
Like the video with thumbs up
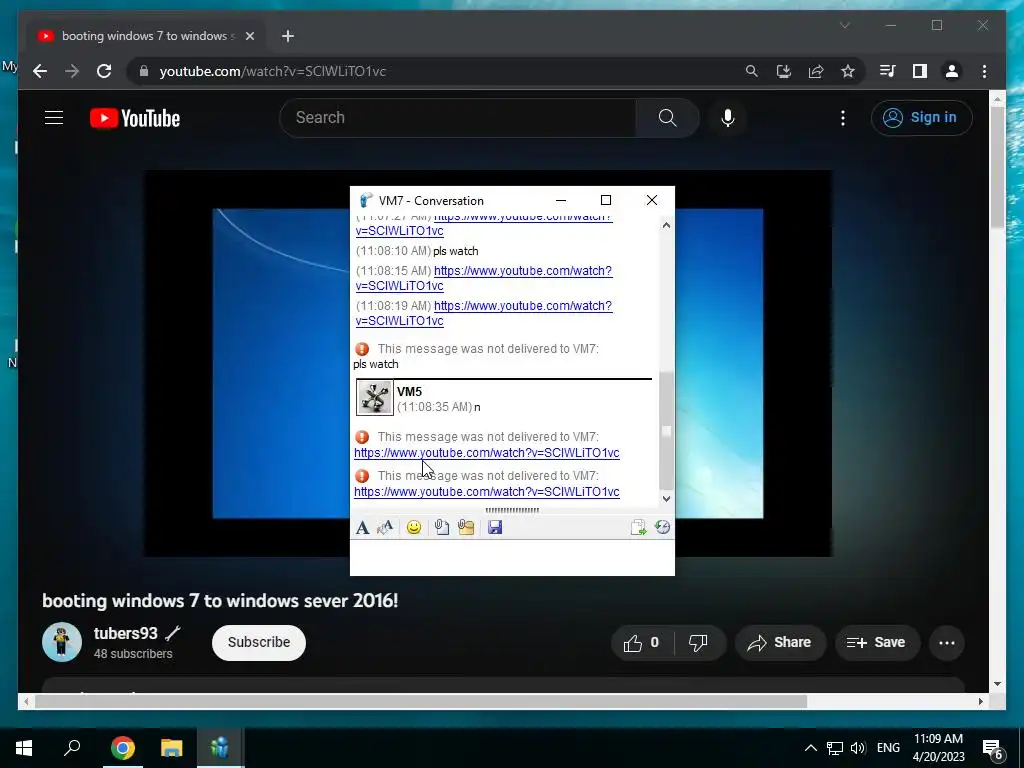pyautogui.click(x=642, y=643)
